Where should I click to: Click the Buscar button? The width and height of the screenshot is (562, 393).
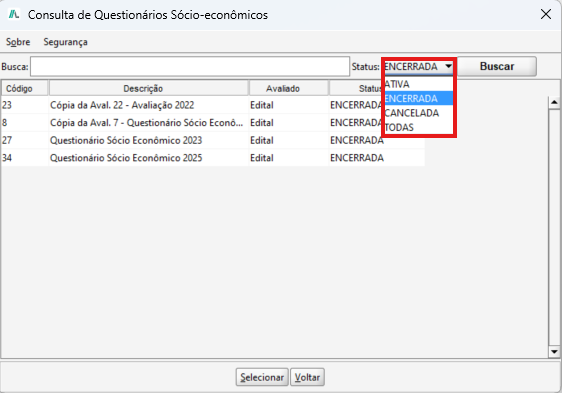click(x=497, y=66)
